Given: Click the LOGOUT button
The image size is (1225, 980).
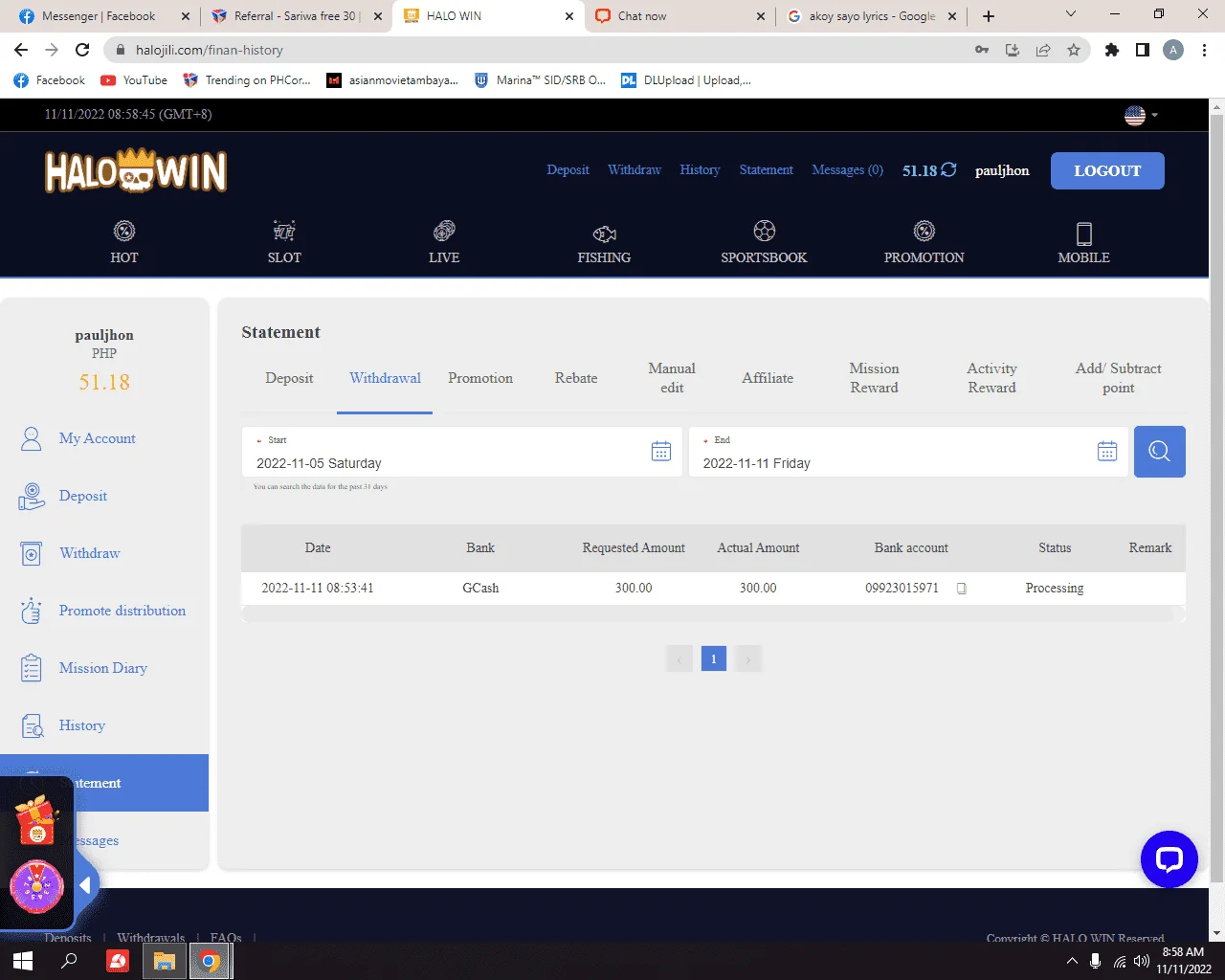Looking at the screenshot, I should coord(1107,170).
